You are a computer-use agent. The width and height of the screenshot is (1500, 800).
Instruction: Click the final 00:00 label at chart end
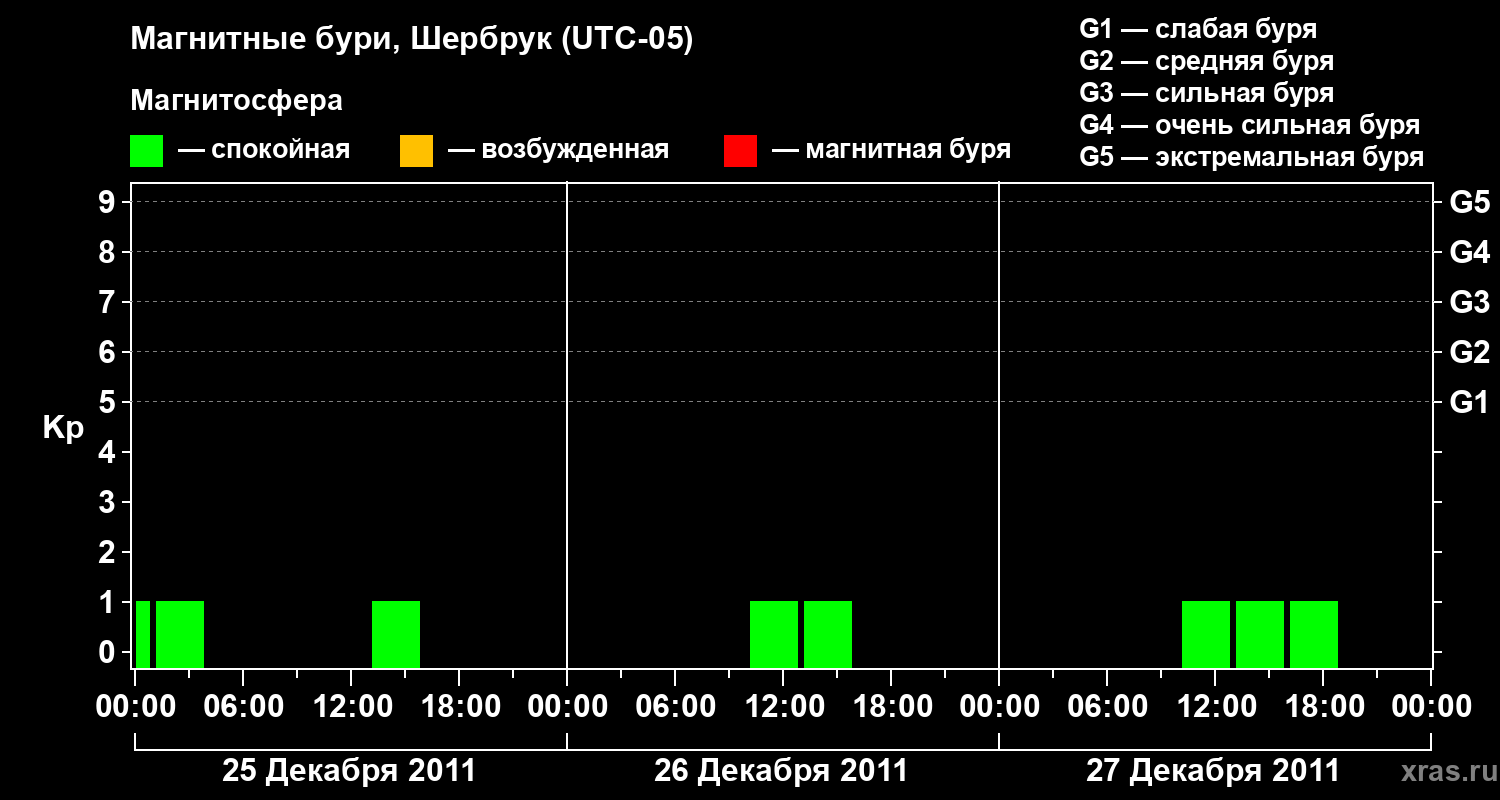[x=1431, y=706]
